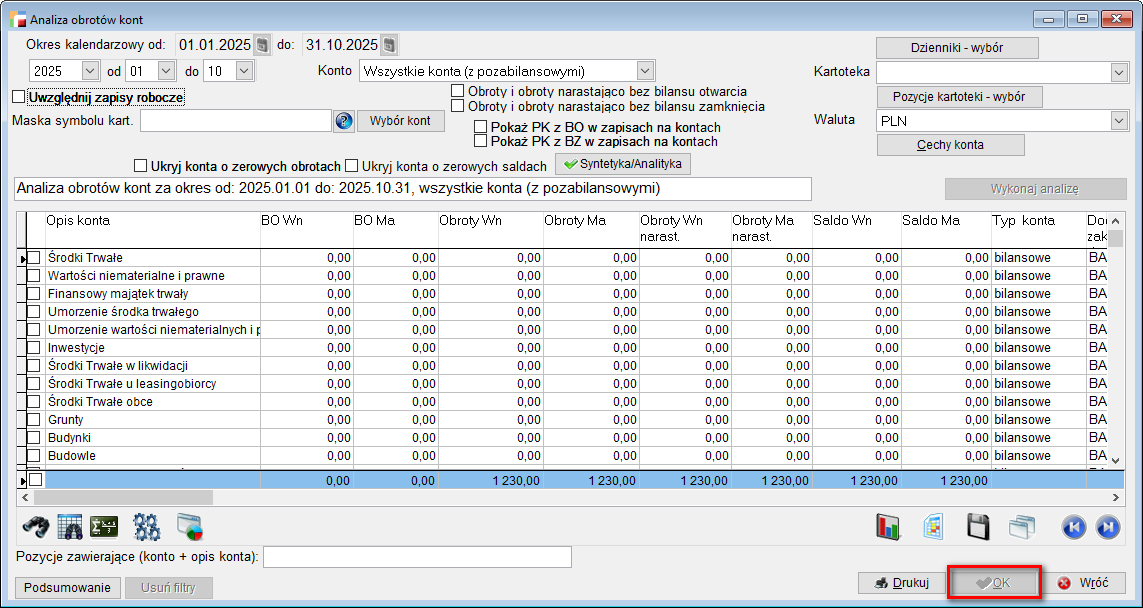The image size is (1143, 608).
Task: Enable Uwzględnij zapisy robocze checkbox
Action: point(18,97)
